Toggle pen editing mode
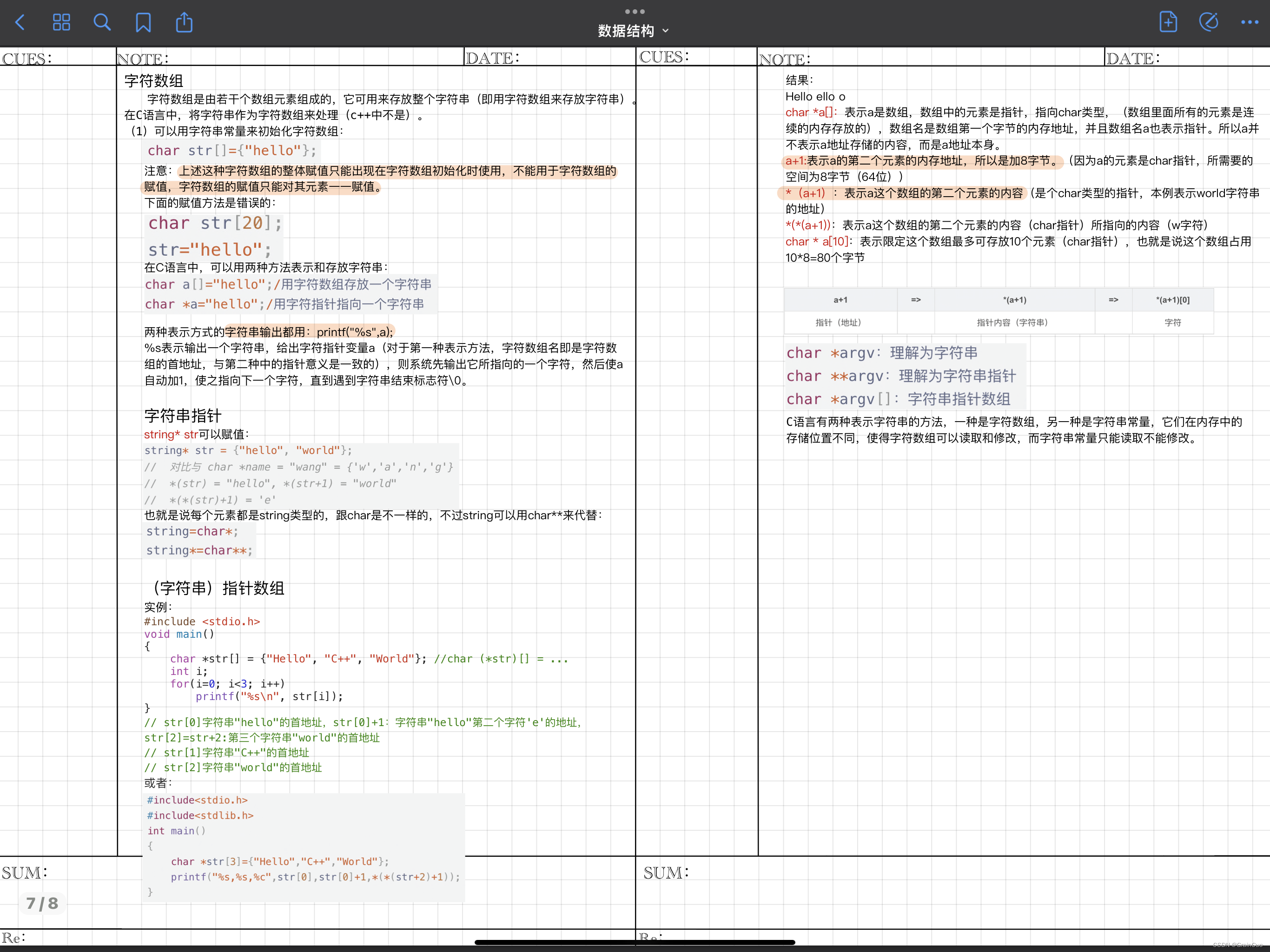Screen dimensions: 1270x952 tap(1209, 22)
